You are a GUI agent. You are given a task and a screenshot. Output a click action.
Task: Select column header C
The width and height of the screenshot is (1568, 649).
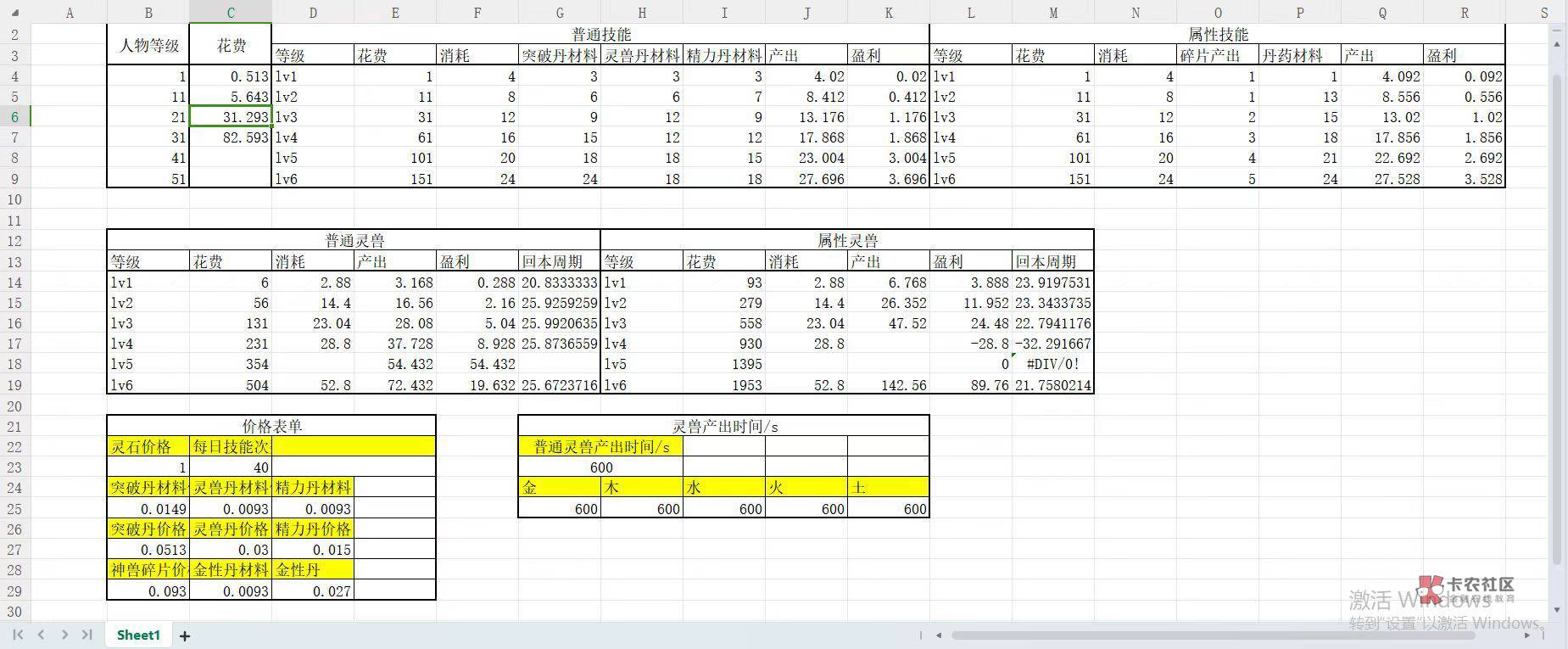231,13
